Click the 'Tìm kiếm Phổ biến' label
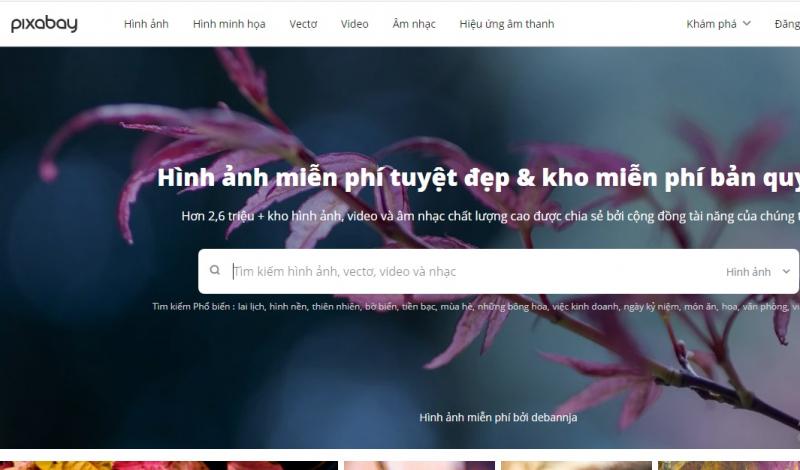 click(193, 307)
